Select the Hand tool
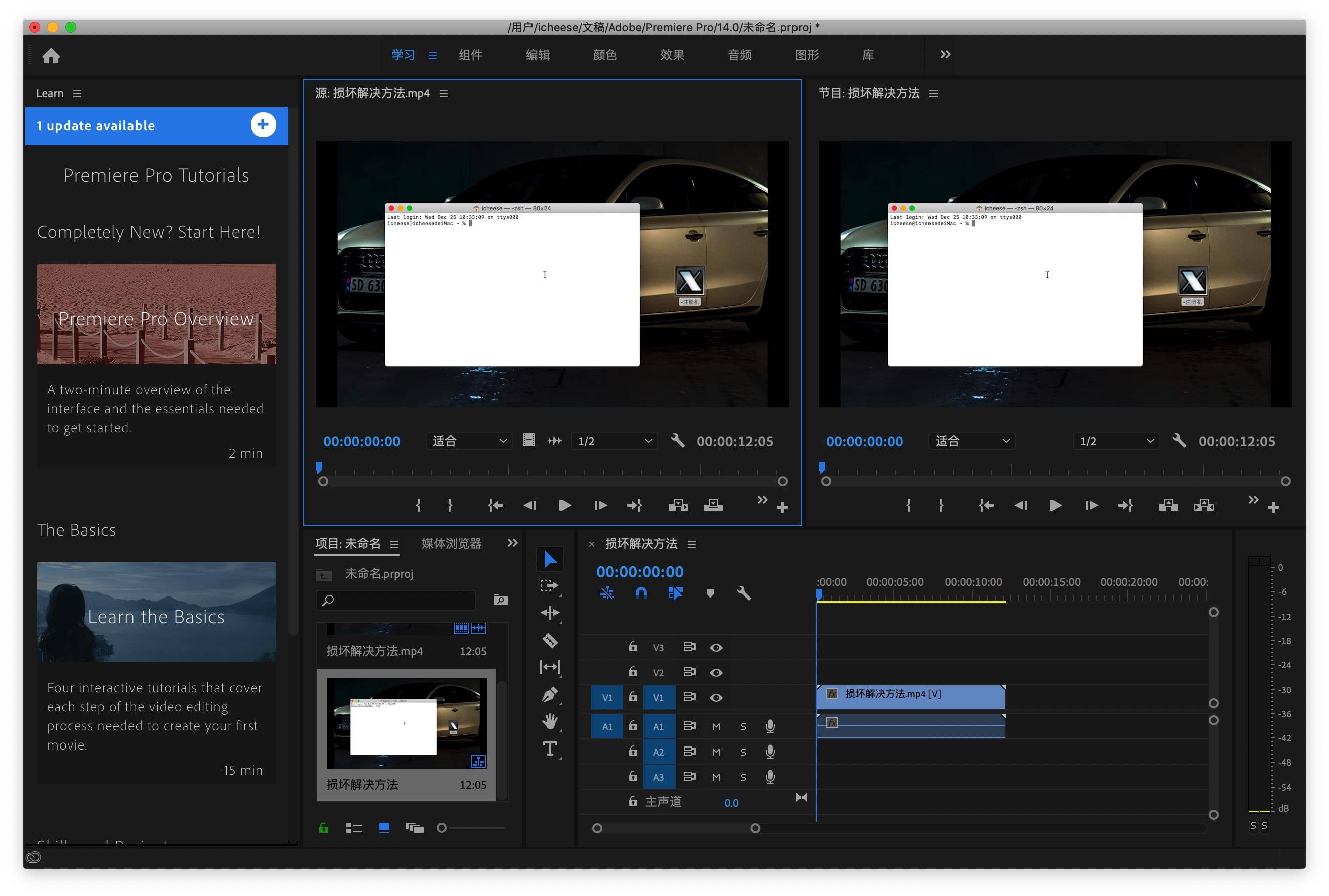This screenshot has width=1329, height=896. pos(550,722)
